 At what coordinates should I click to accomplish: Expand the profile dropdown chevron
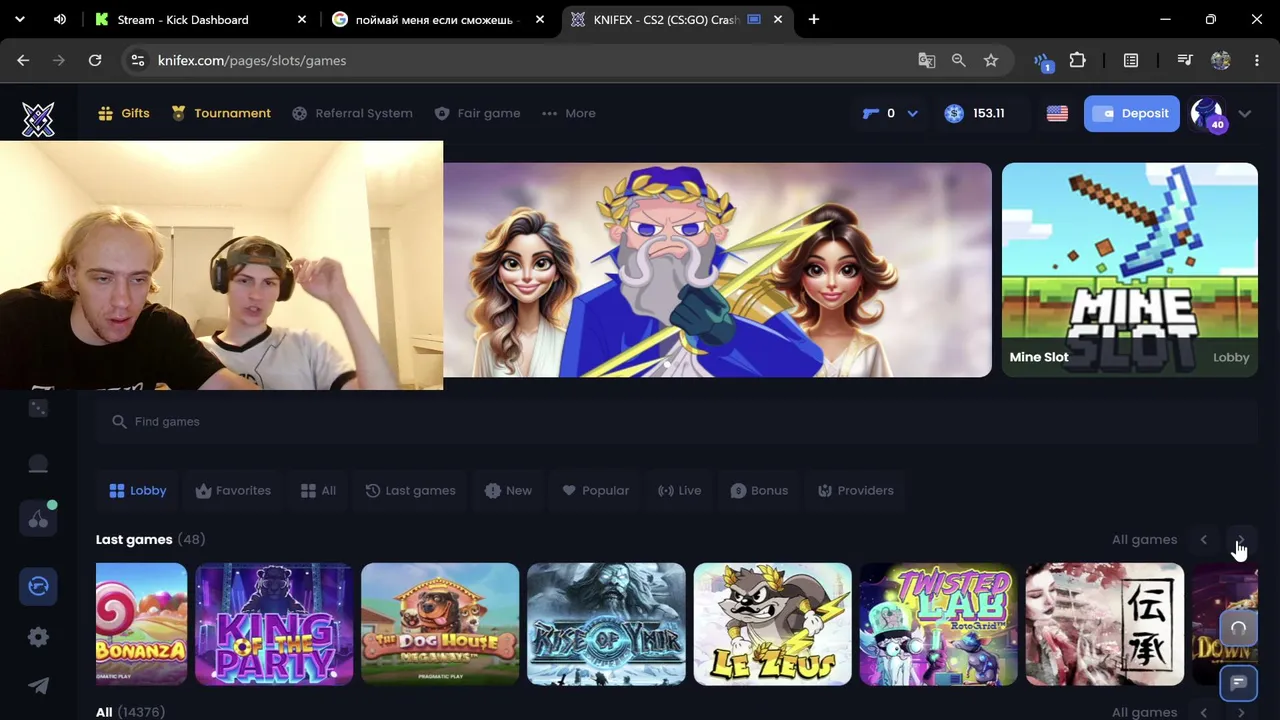[1245, 114]
